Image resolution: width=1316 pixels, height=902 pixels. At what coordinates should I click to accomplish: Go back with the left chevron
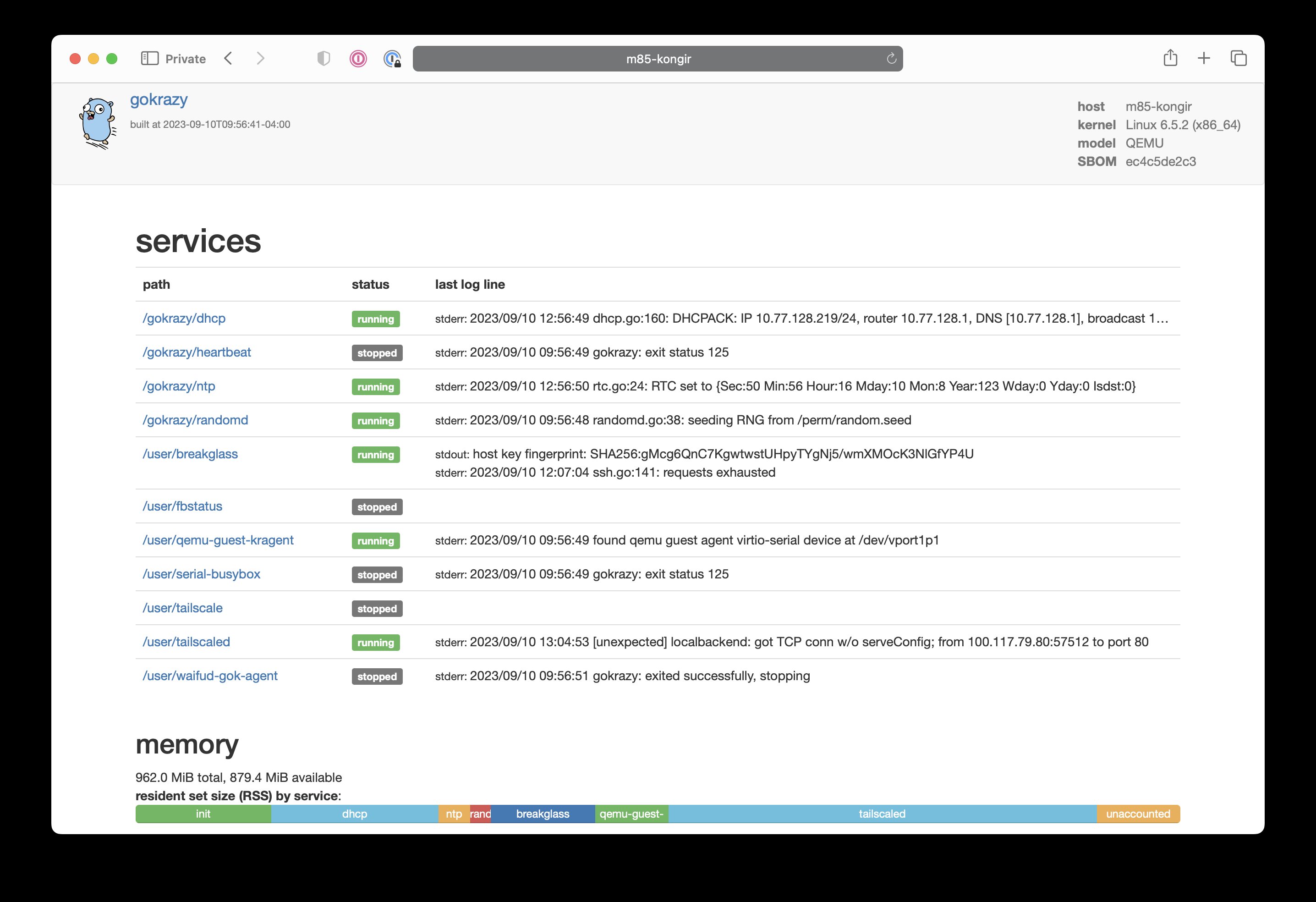tap(228, 58)
